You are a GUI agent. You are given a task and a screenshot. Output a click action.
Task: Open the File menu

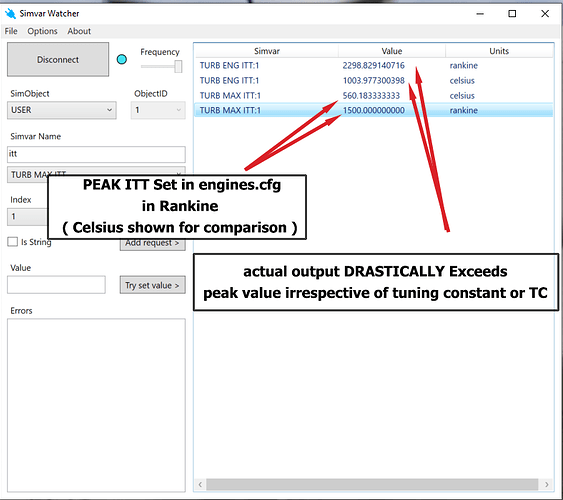(11, 31)
